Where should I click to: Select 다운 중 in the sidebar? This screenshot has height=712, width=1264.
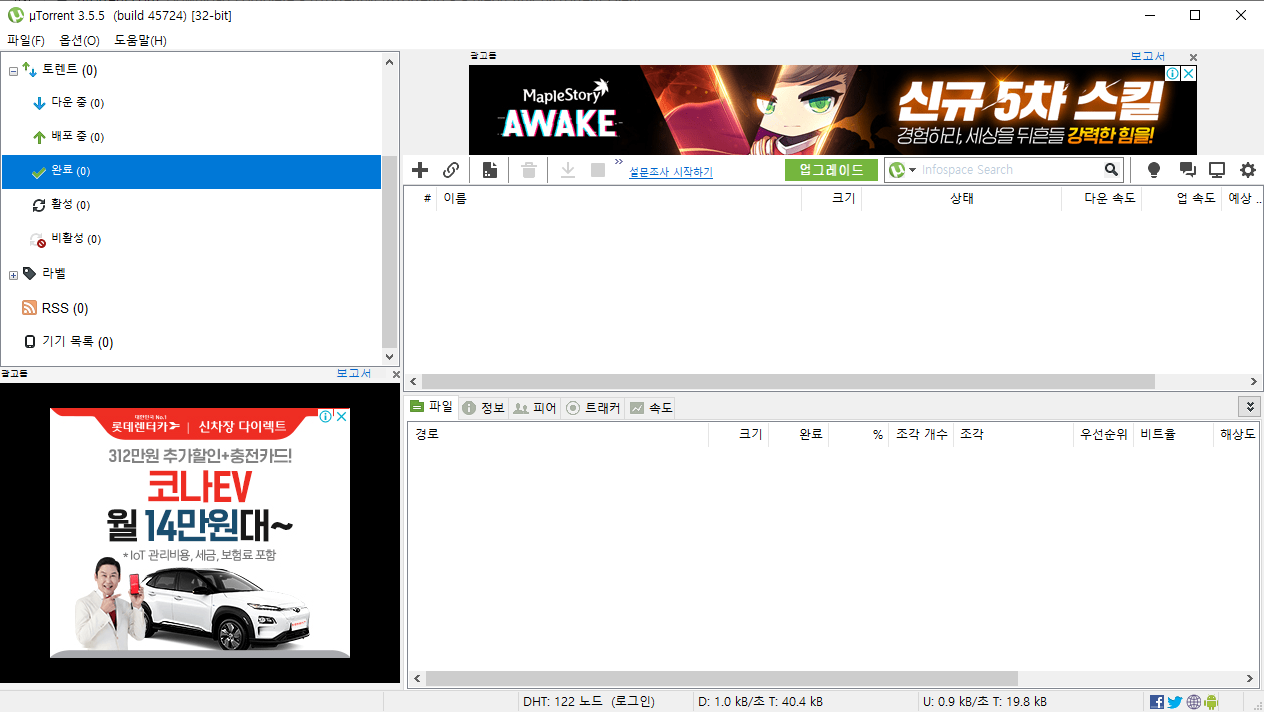coord(69,103)
